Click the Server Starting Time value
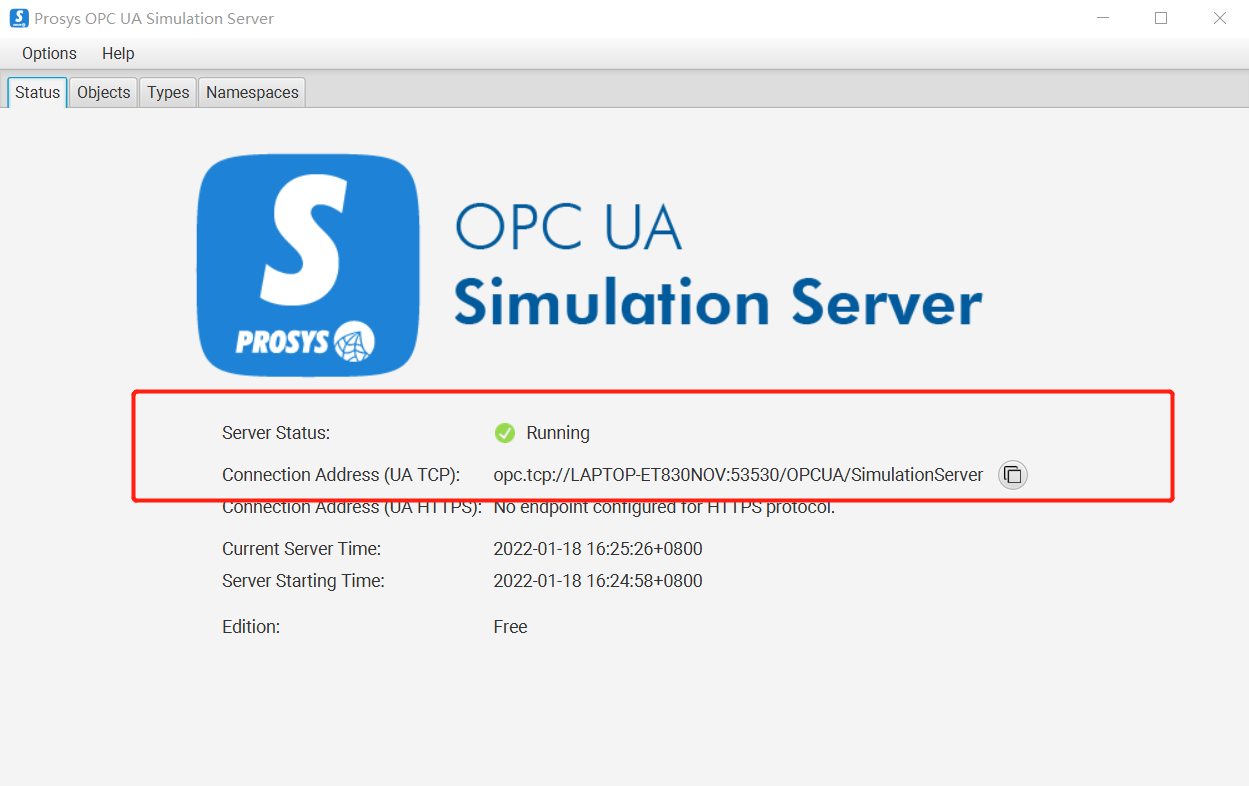 coord(598,581)
